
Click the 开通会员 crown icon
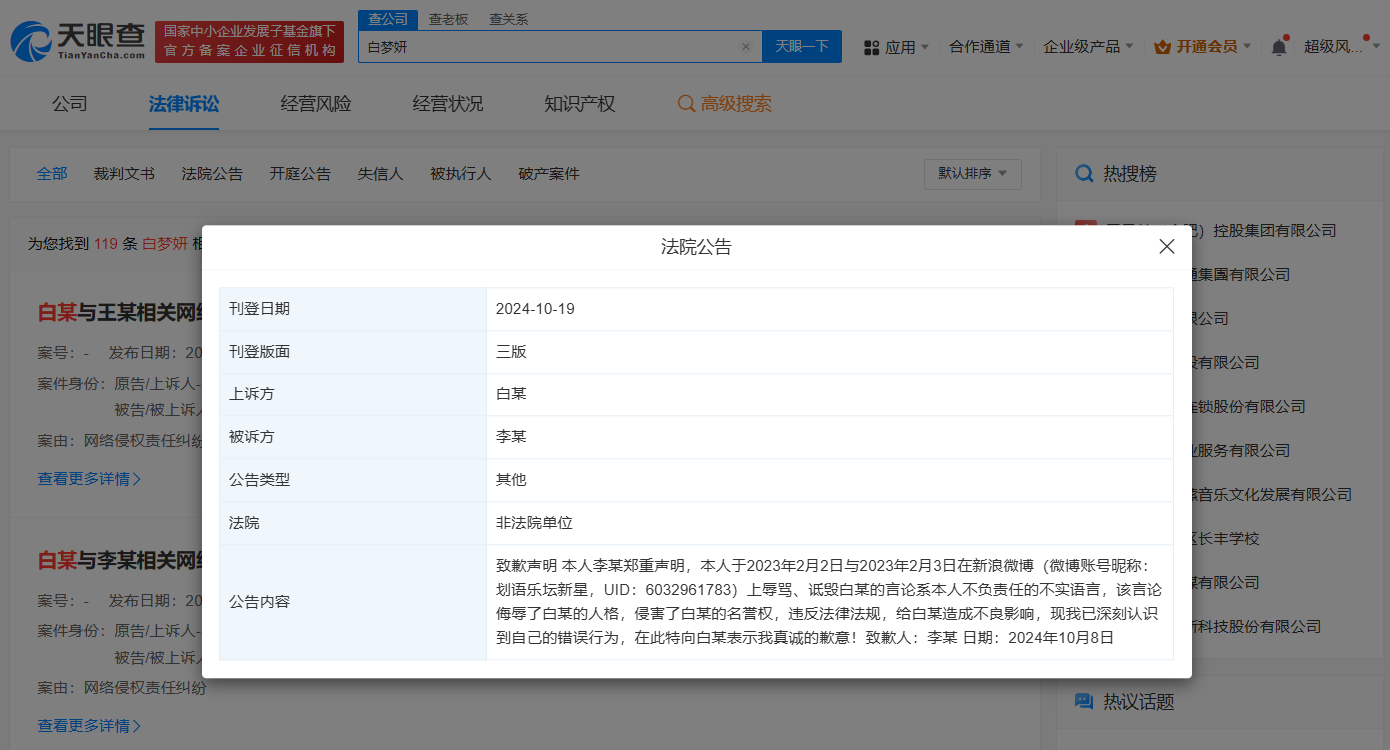tap(1162, 47)
